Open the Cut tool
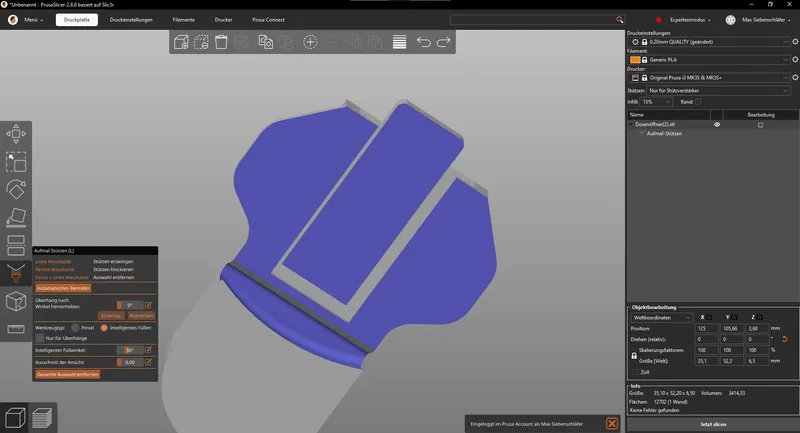Viewport: 800px width, 433px height. [16, 245]
